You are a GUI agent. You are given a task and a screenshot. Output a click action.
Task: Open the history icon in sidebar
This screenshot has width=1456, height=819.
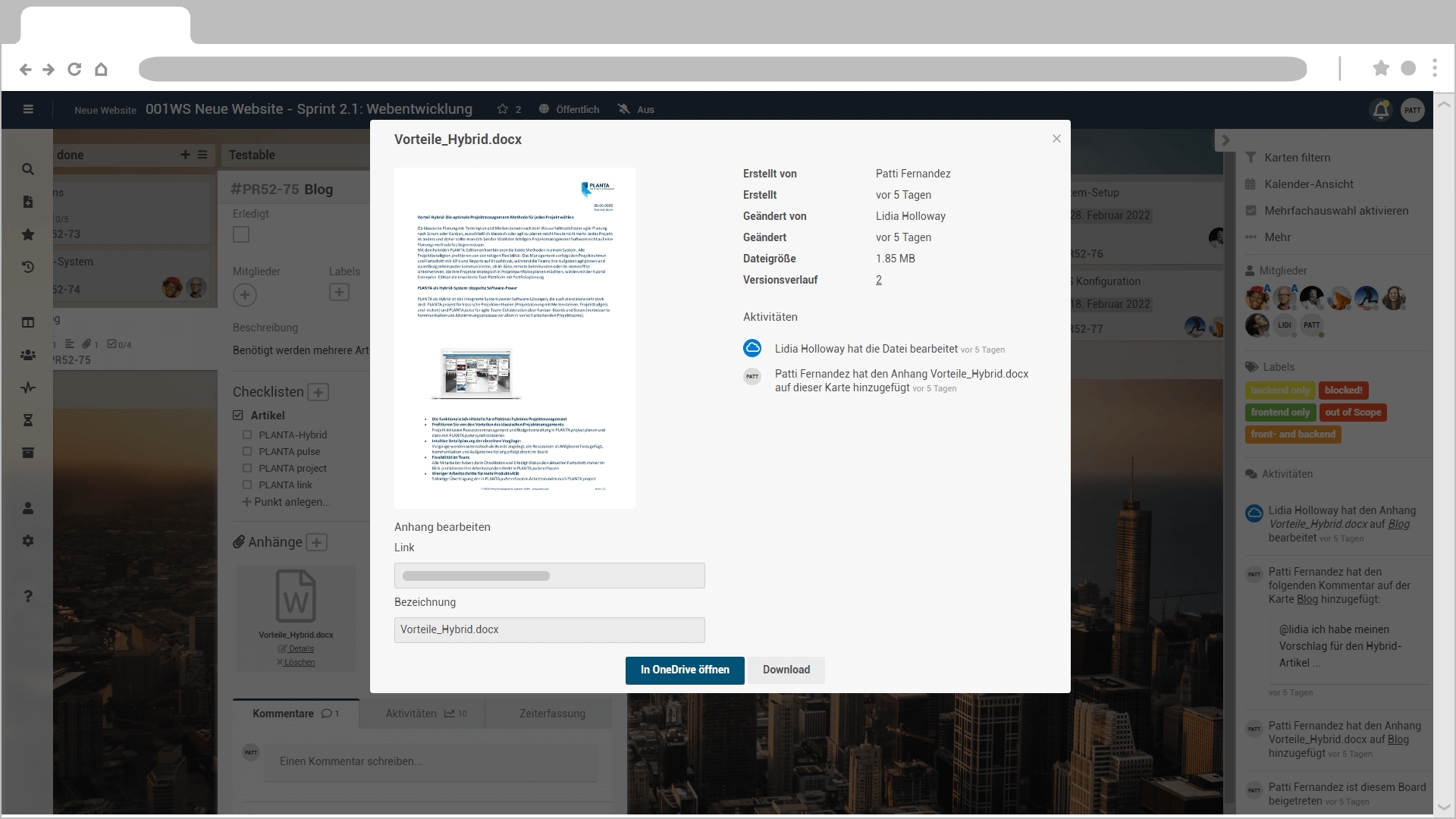pos(28,267)
